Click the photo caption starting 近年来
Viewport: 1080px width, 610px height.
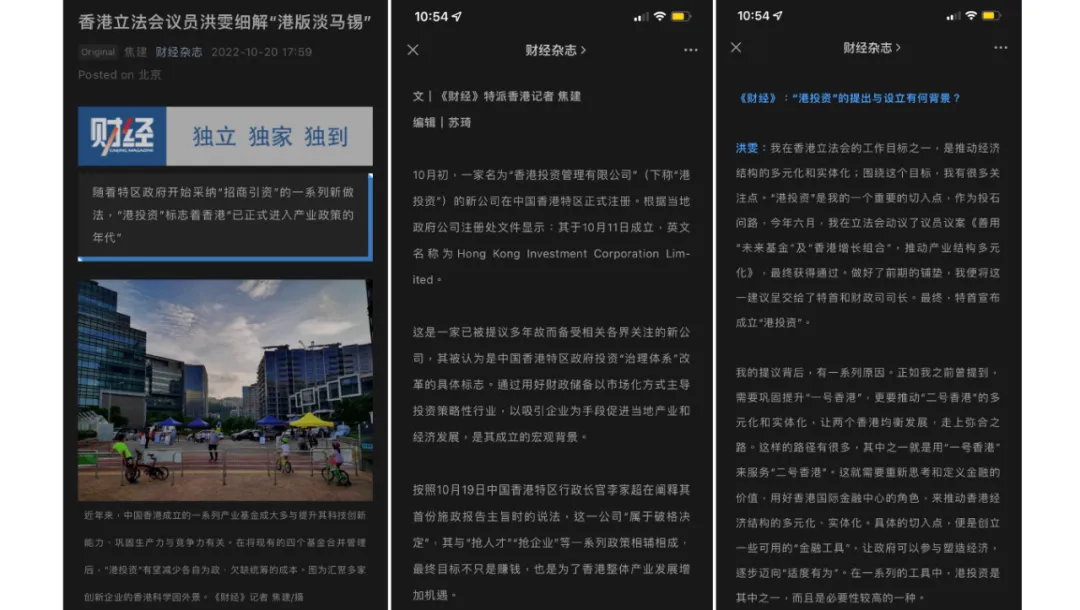point(225,556)
